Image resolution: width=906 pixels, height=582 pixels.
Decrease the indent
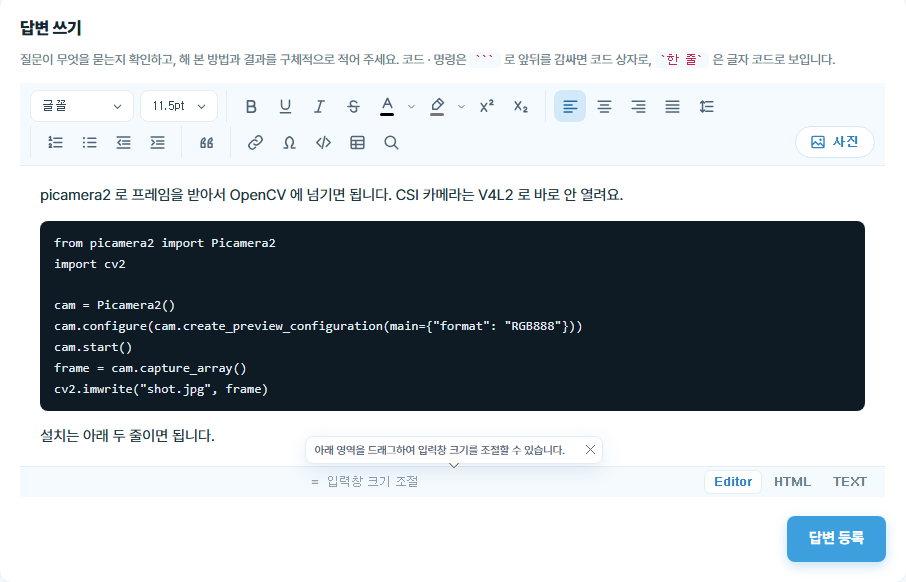point(124,143)
